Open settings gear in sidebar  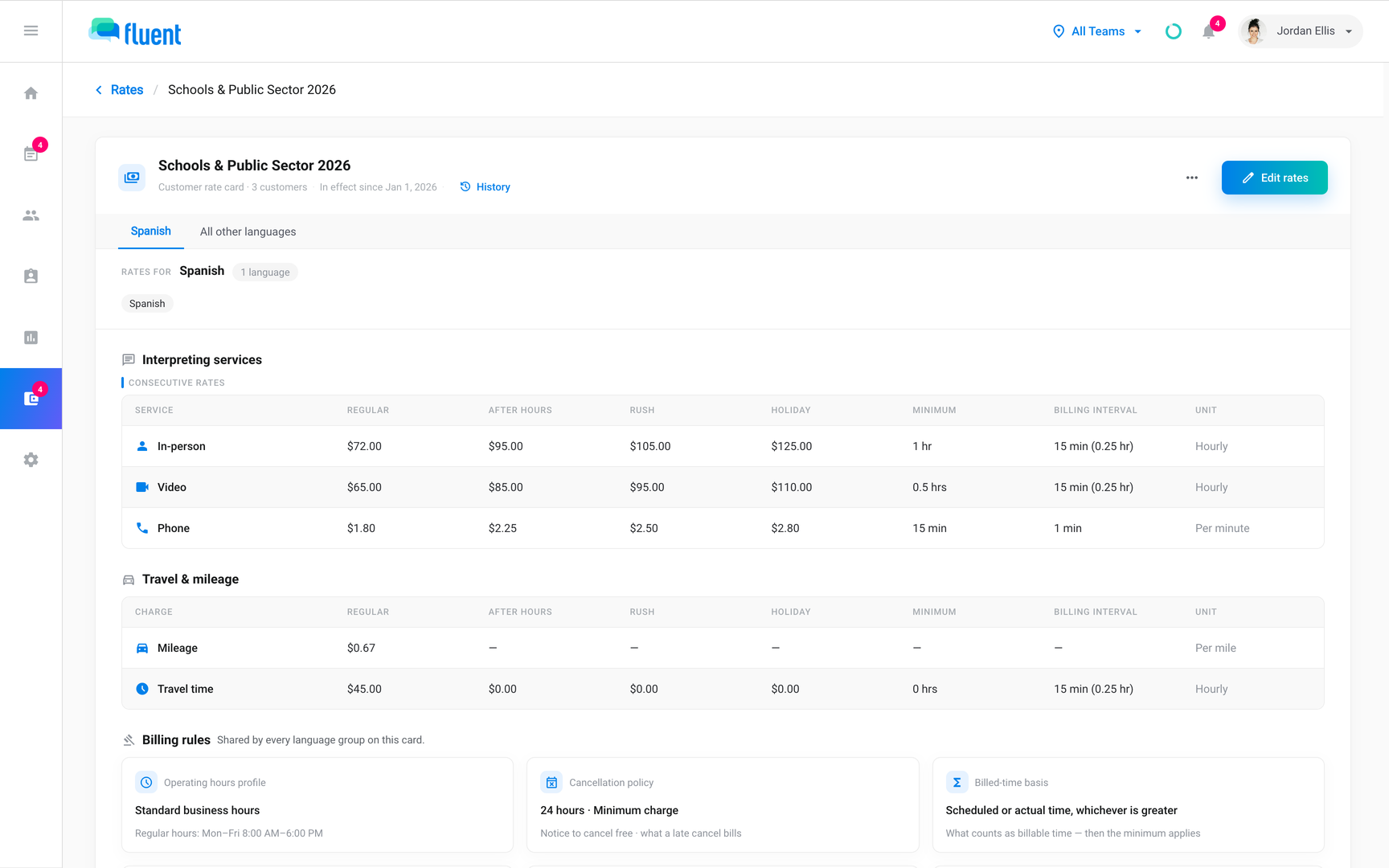pyautogui.click(x=31, y=460)
